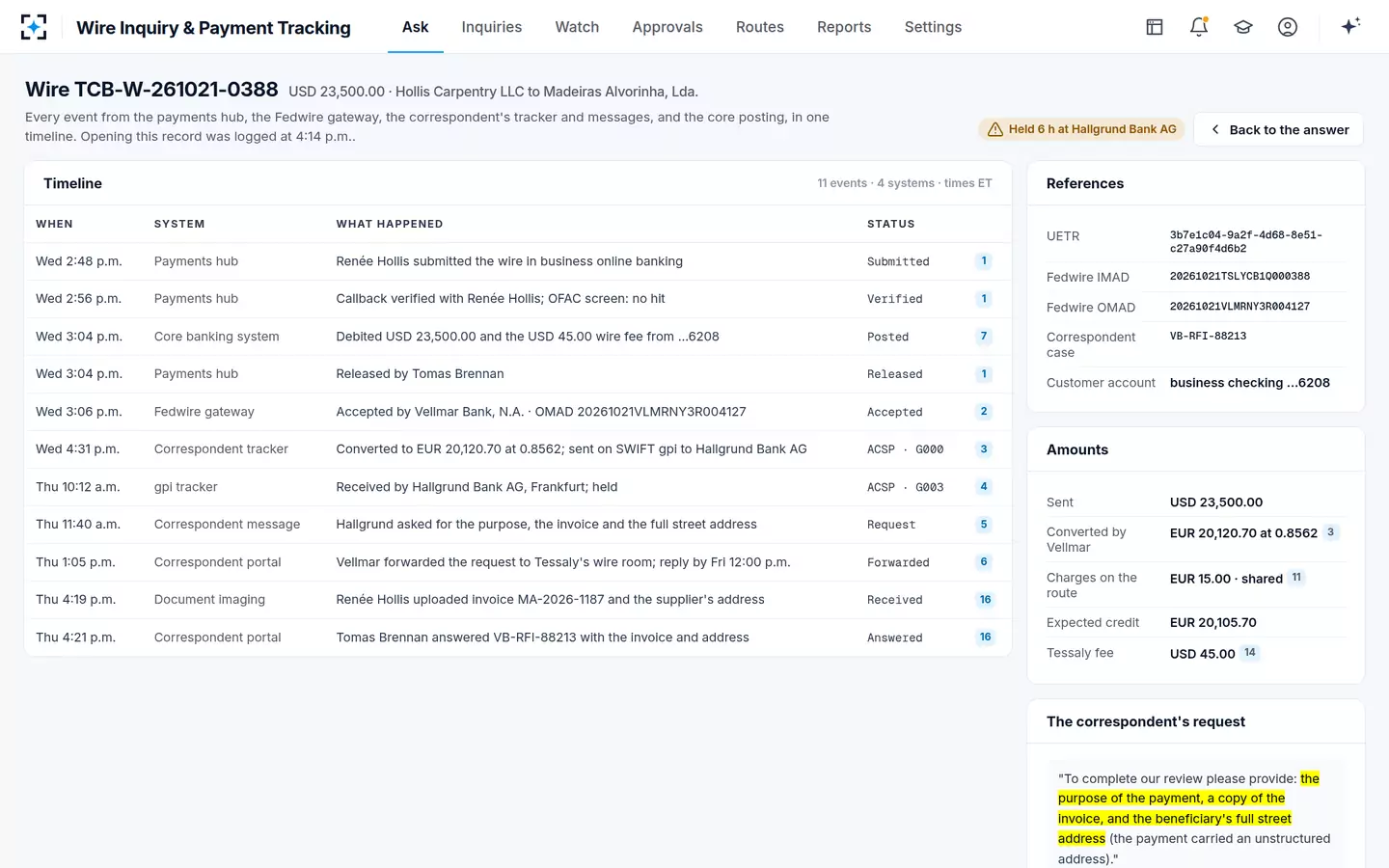The image size is (1389, 868).
Task: Open source 3 on ACSP G000 row
Action: pyautogui.click(x=984, y=449)
